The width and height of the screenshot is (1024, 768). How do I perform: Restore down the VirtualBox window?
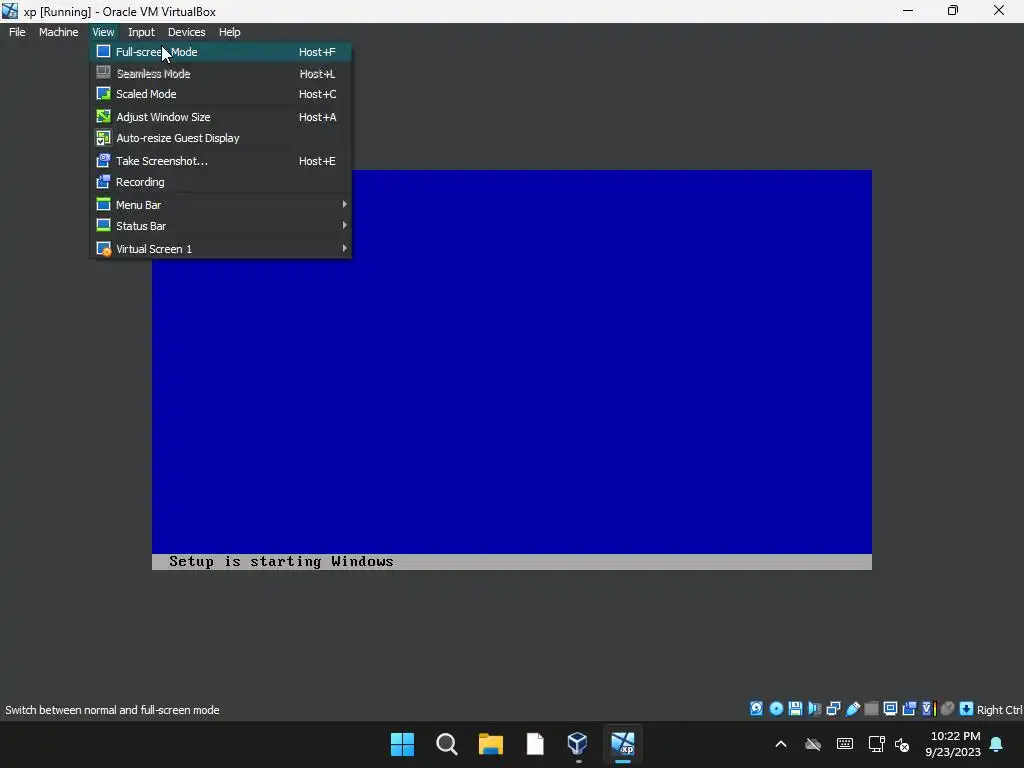pyautogui.click(x=953, y=10)
